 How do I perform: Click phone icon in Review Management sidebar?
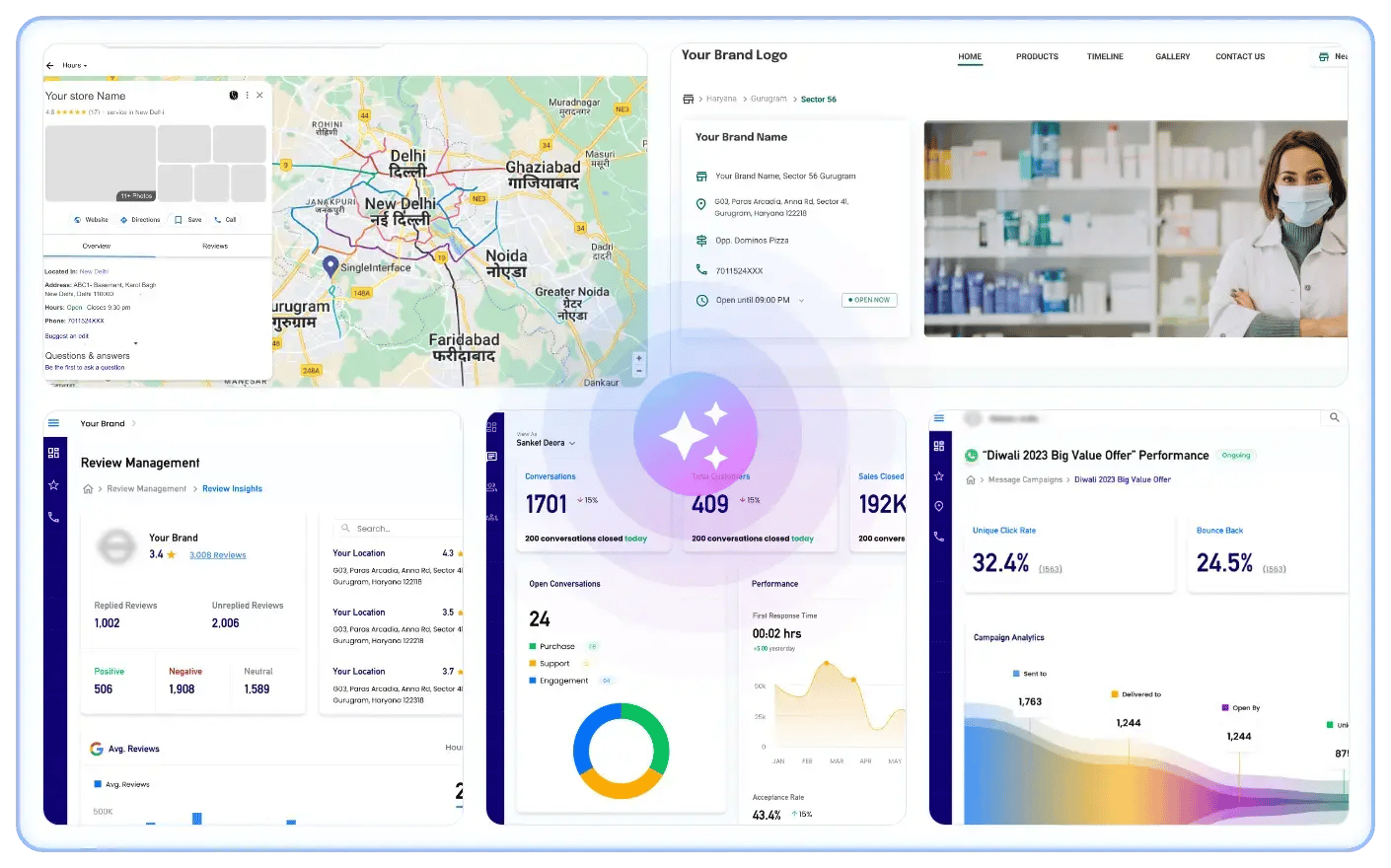pos(53,517)
